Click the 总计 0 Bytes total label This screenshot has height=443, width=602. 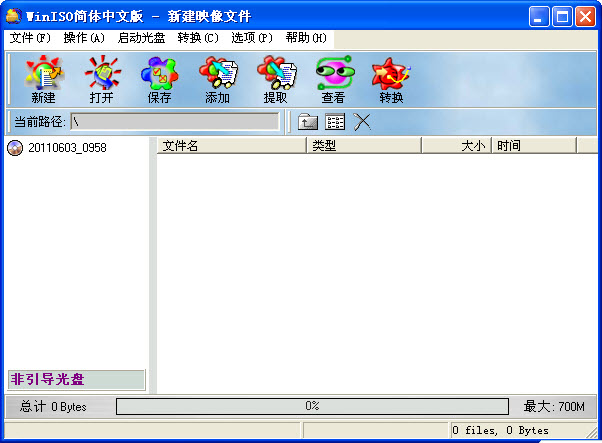(53, 407)
